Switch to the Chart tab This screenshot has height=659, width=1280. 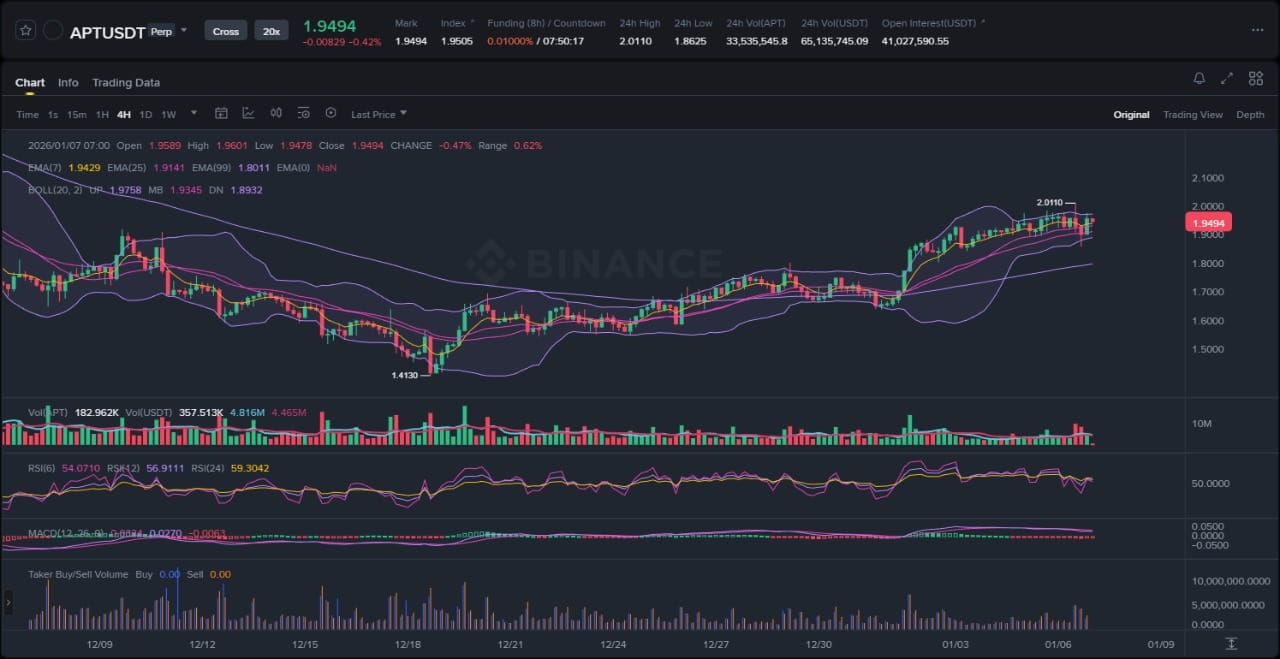pos(30,83)
